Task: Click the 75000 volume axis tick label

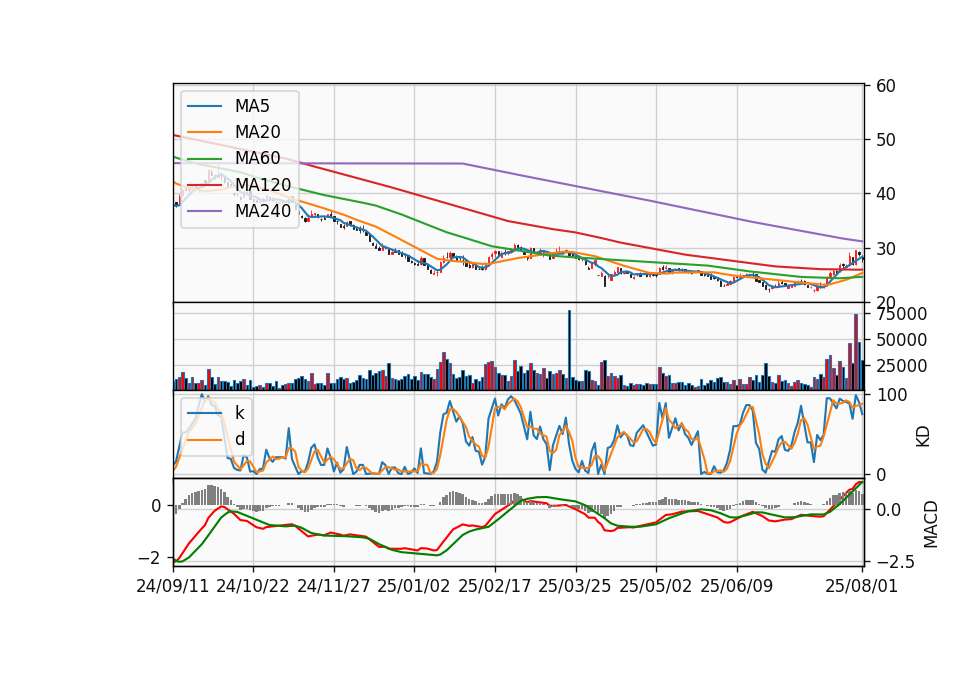Action: tap(902, 314)
